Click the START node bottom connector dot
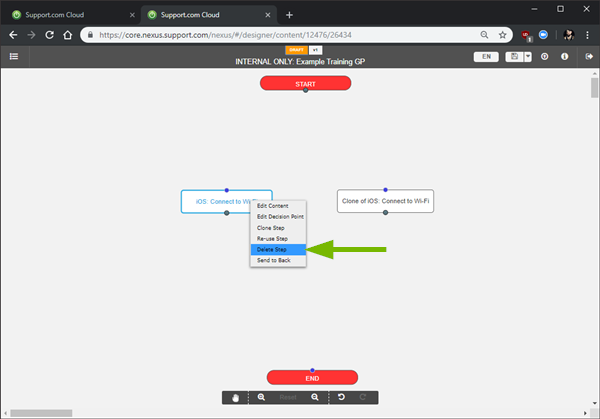 point(305,90)
